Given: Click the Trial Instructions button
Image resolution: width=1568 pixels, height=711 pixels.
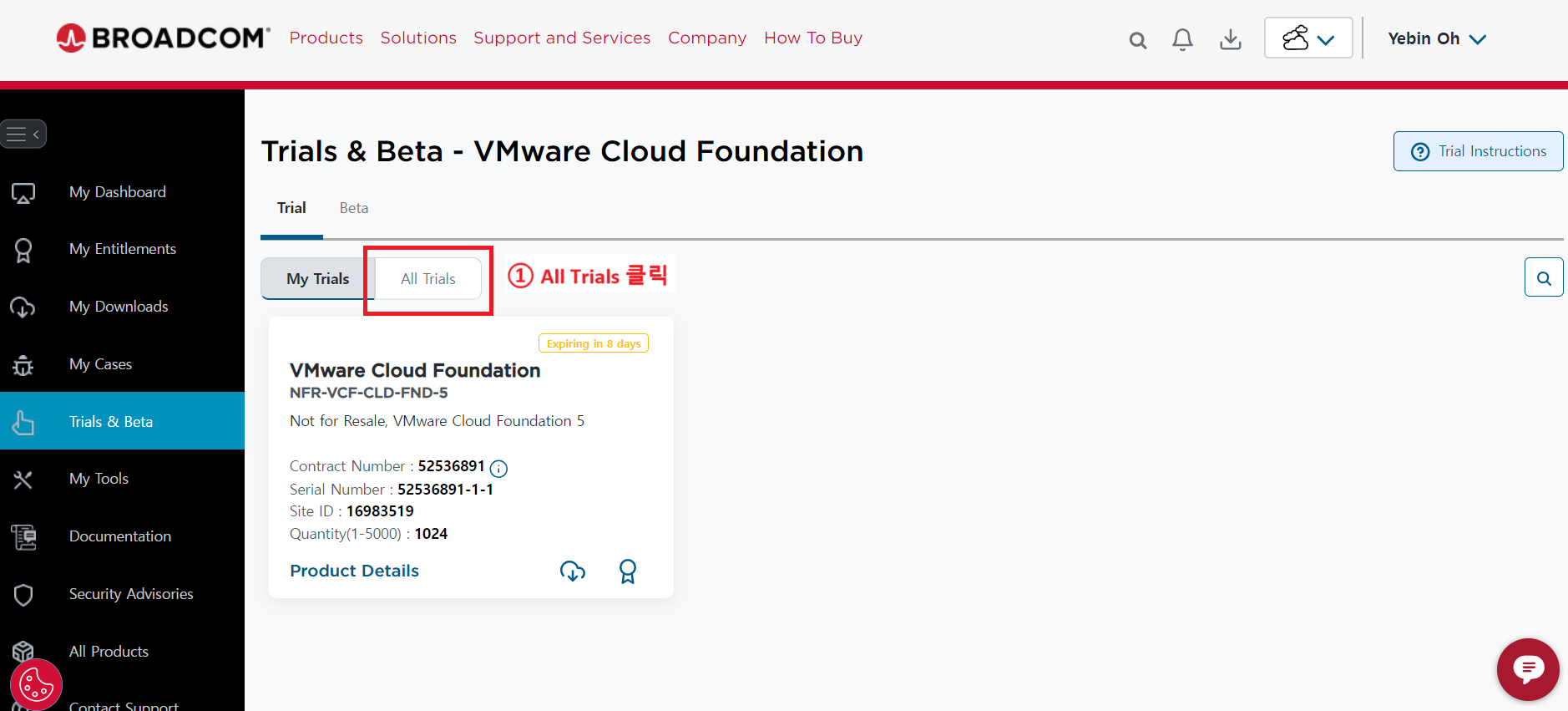Looking at the screenshot, I should point(1478,151).
